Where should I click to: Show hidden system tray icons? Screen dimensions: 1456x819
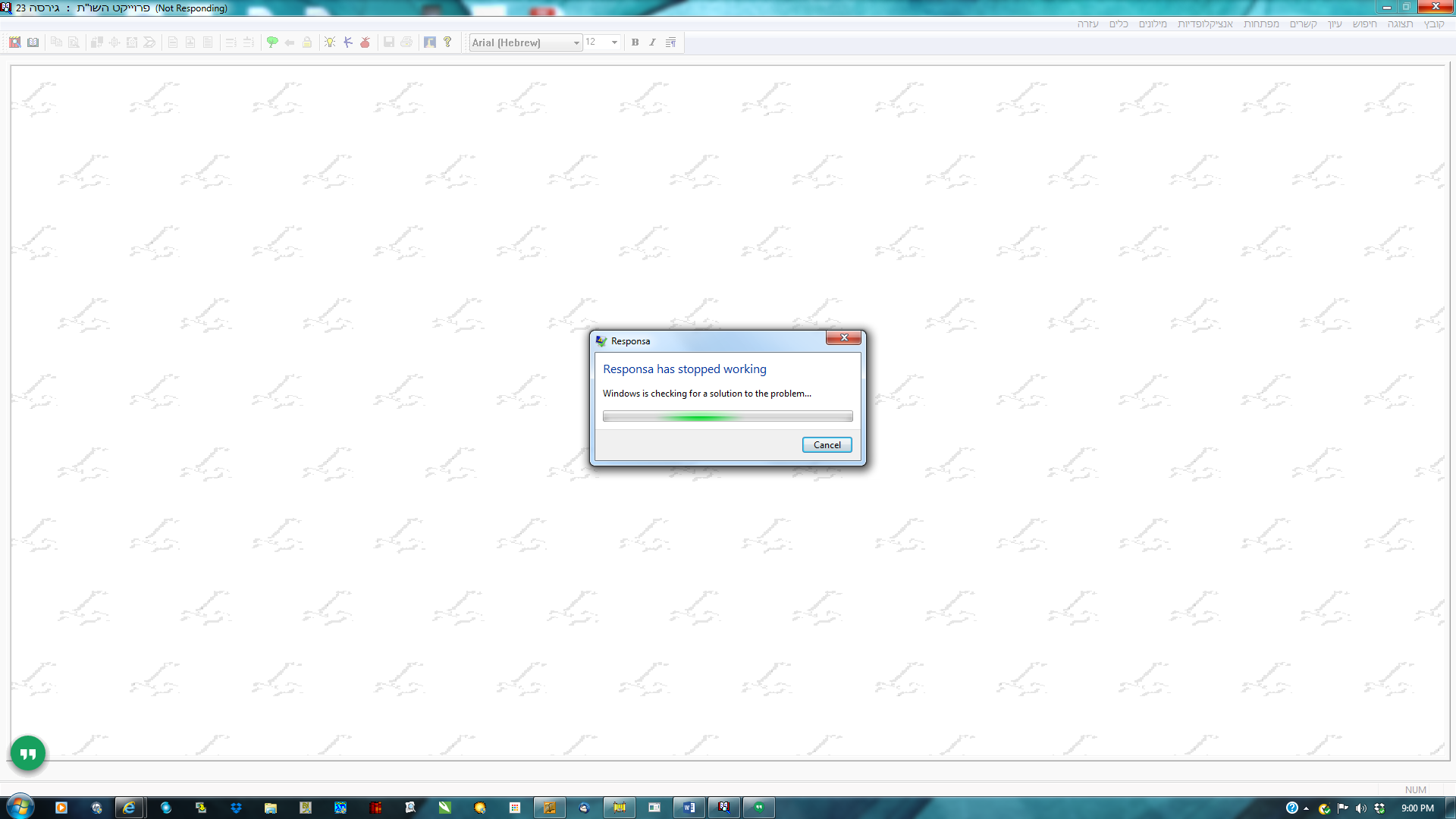[1306, 808]
